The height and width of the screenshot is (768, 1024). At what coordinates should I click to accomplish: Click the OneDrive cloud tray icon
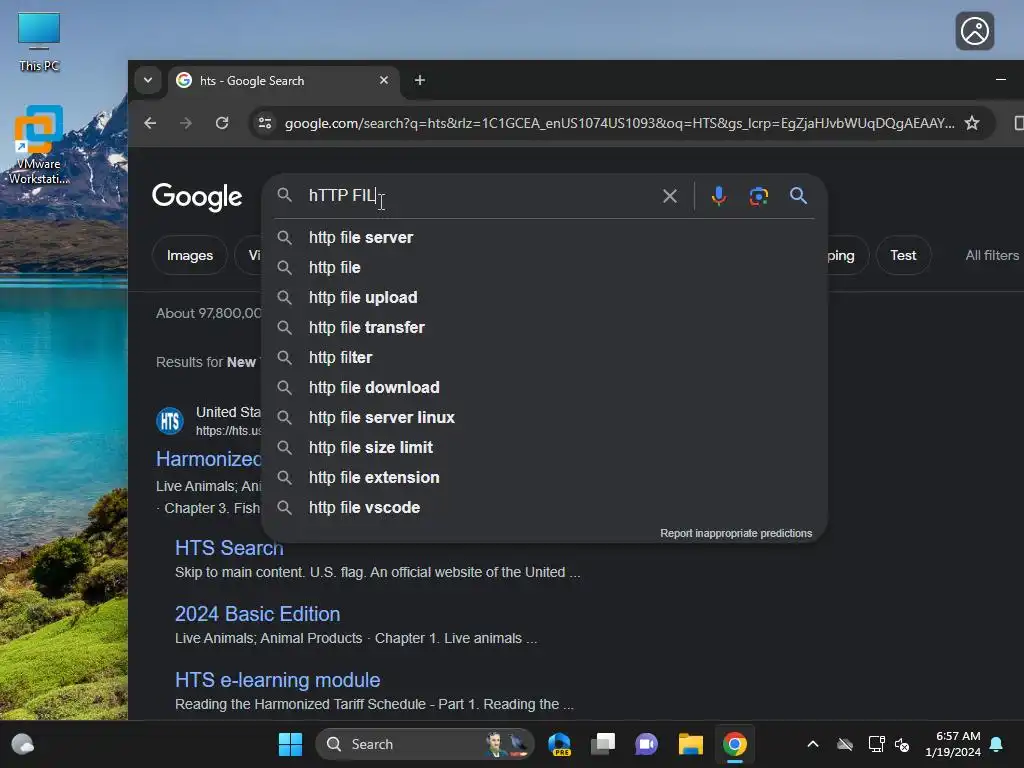[x=845, y=744]
